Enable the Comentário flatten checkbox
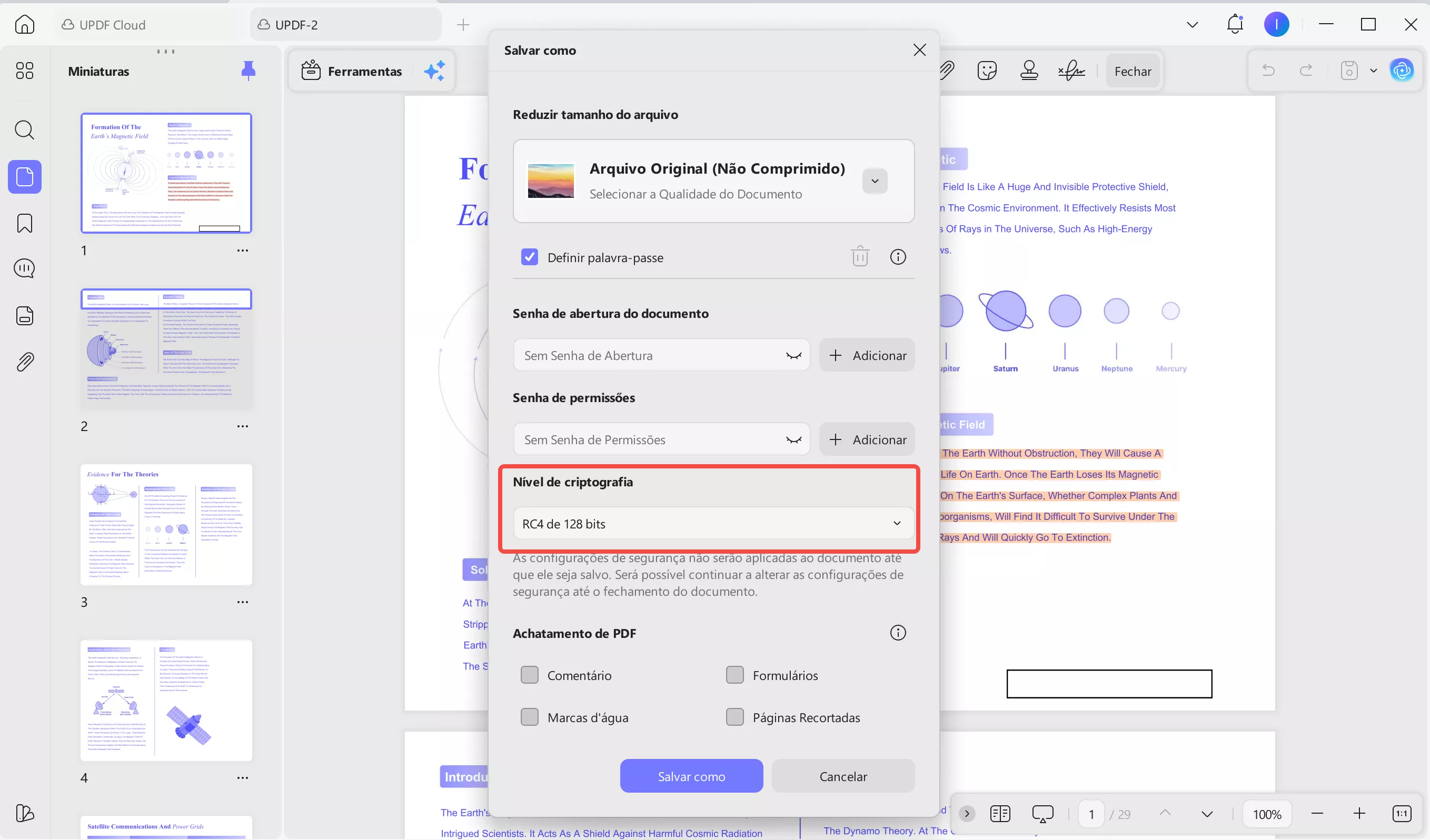 click(530, 675)
